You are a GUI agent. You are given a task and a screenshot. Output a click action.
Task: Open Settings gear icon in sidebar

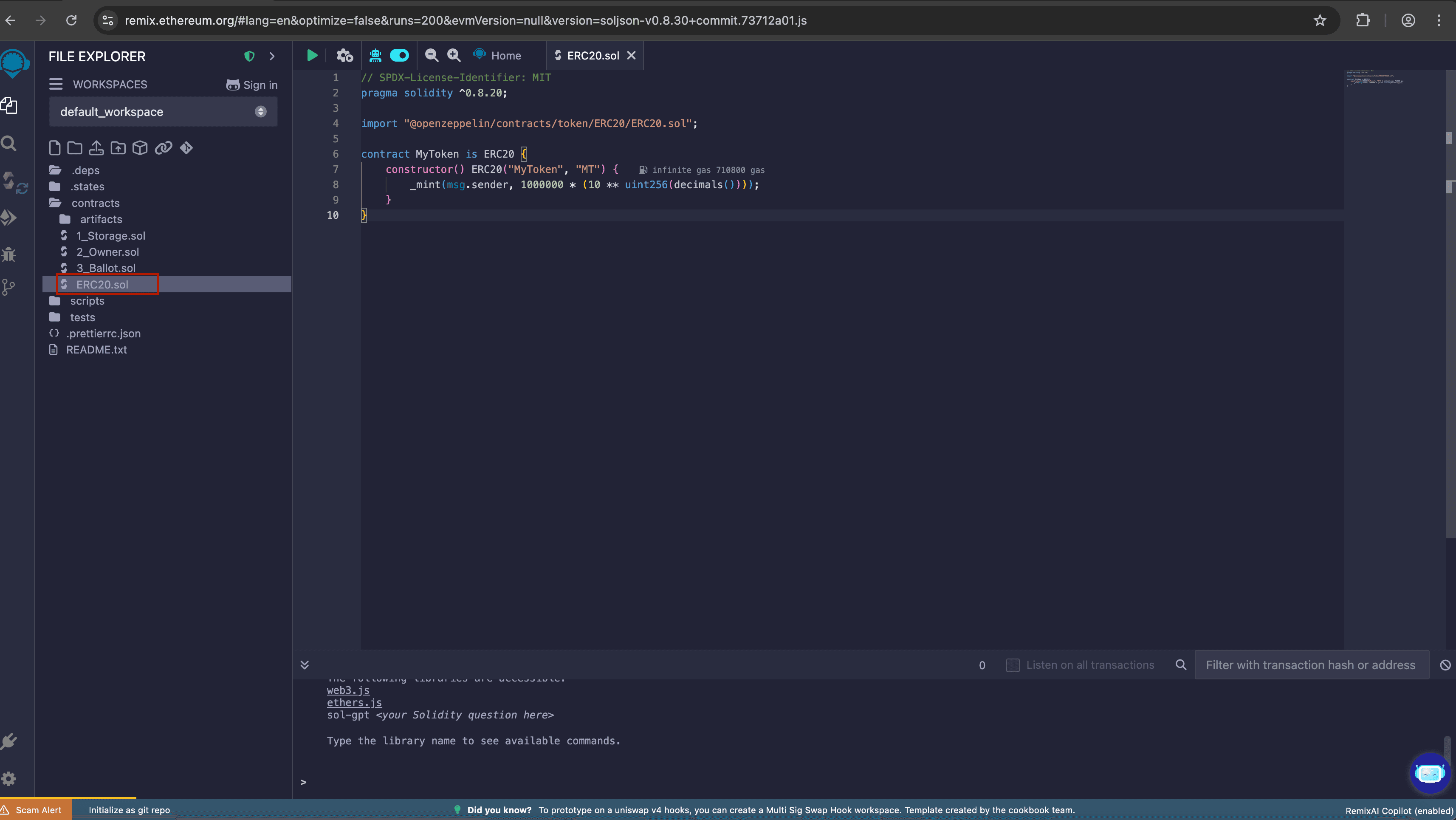[x=9, y=779]
